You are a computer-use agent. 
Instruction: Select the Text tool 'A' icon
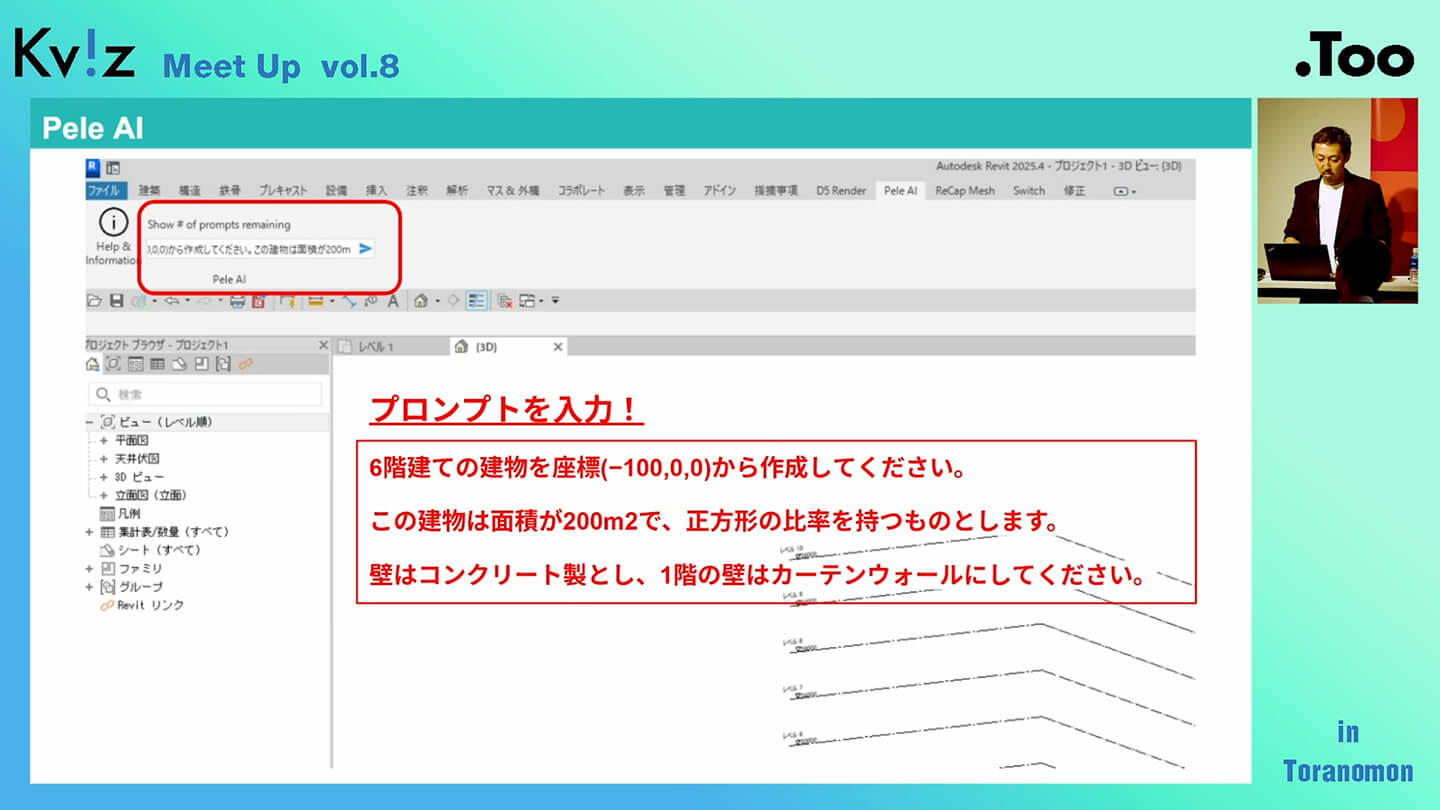pos(393,300)
